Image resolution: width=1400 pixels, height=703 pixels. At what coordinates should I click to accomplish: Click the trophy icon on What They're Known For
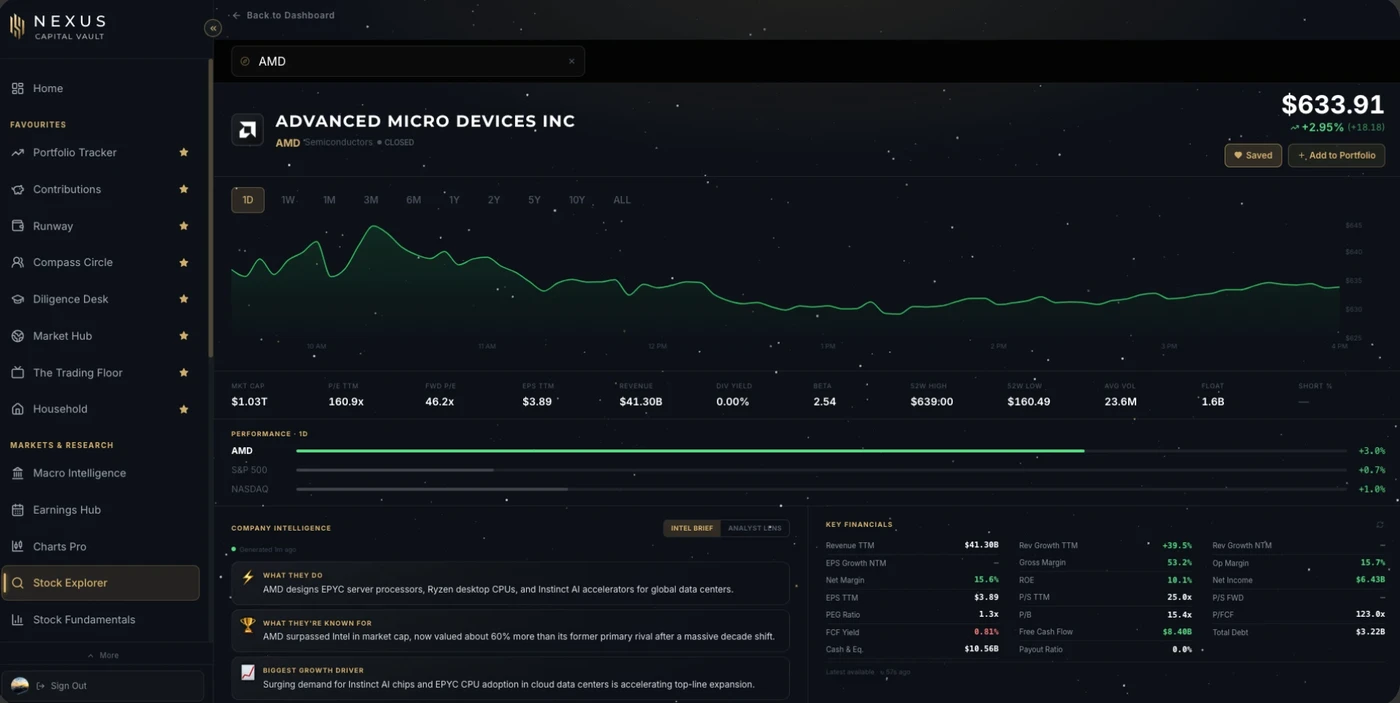(x=248, y=624)
